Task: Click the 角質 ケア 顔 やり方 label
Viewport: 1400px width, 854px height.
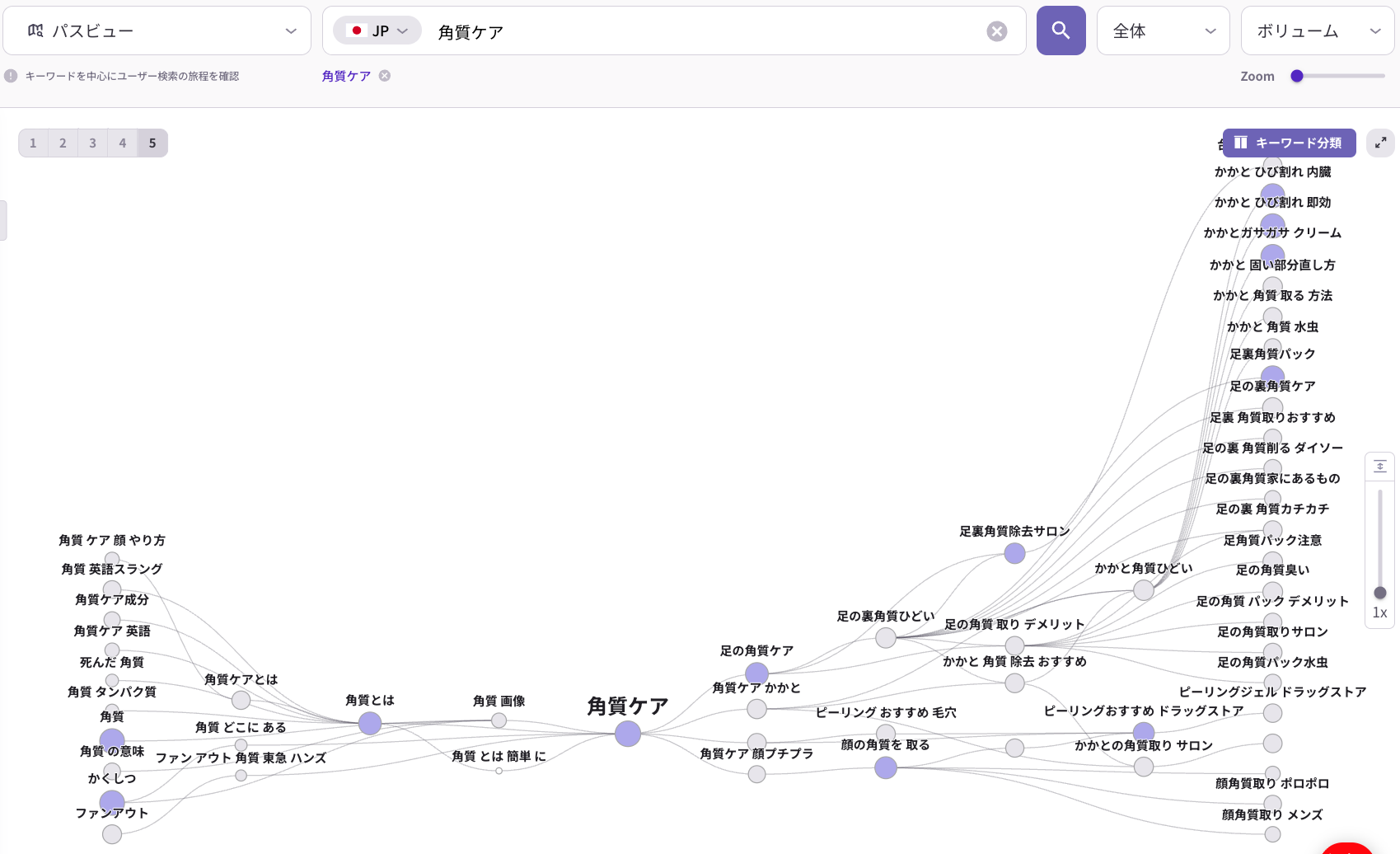Action: pos(112,540)
